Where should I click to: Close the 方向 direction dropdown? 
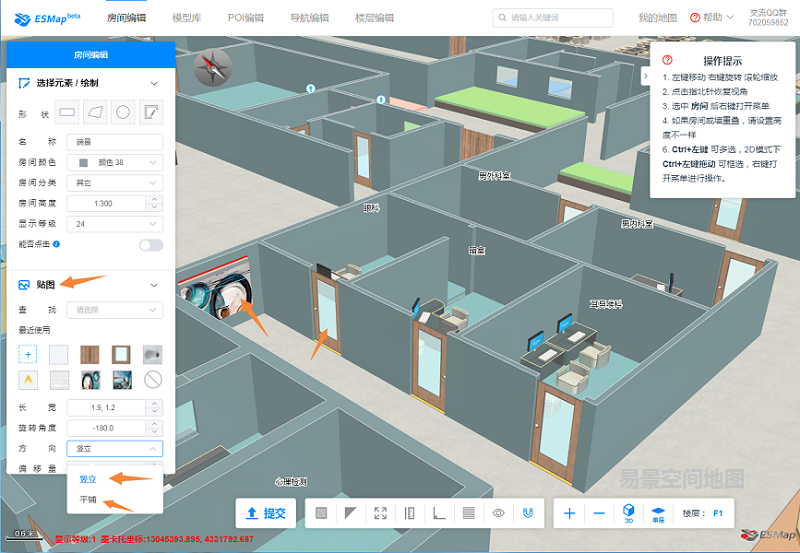(115, 448)
